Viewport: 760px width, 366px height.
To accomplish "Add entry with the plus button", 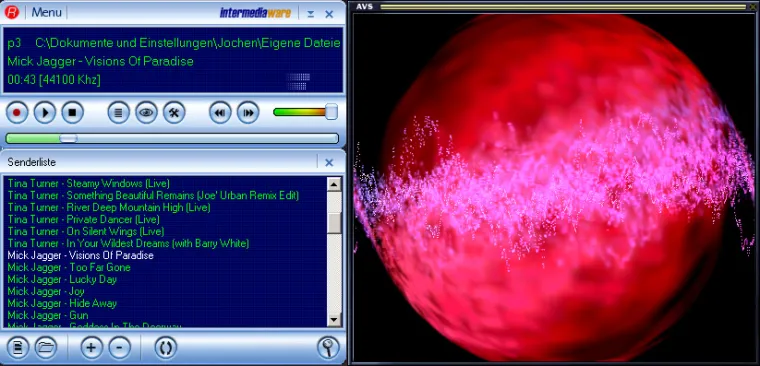I will 92,347.
